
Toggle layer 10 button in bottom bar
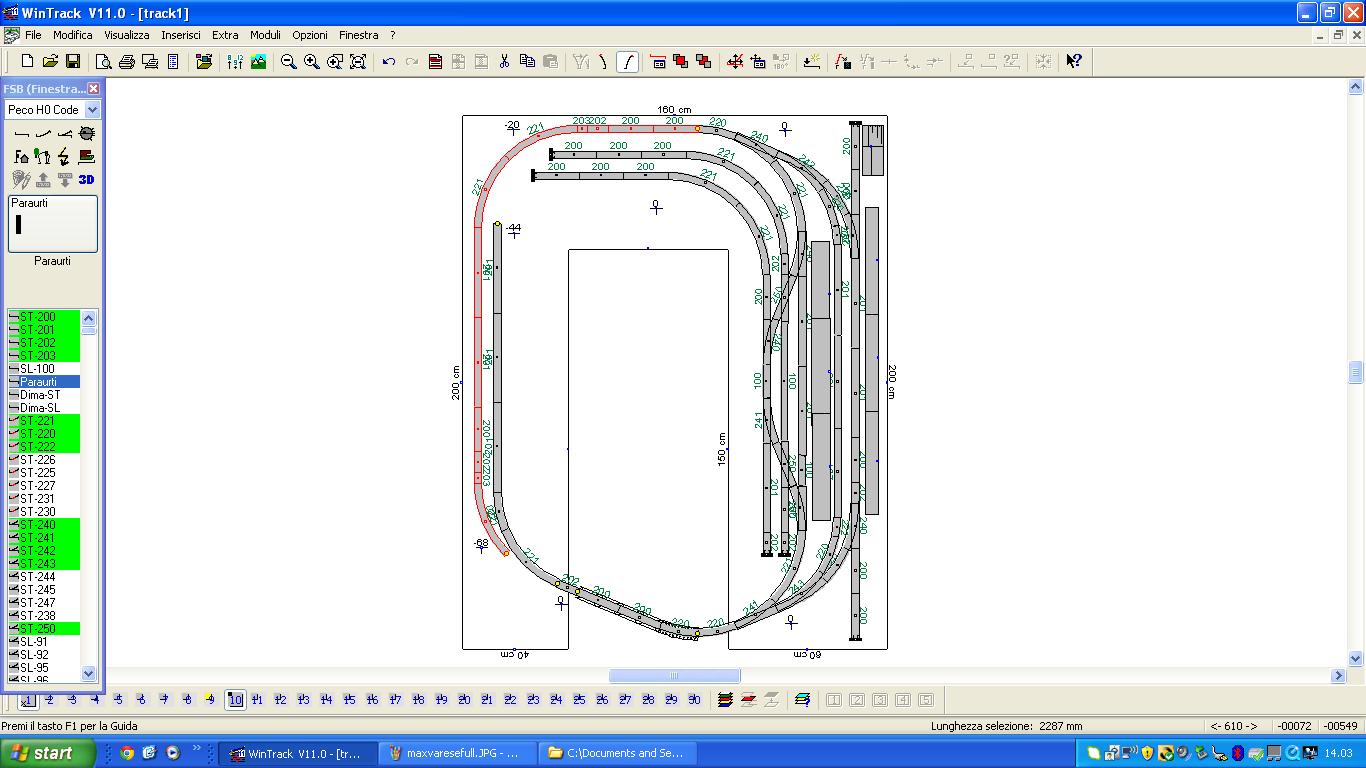click(235, 700)
